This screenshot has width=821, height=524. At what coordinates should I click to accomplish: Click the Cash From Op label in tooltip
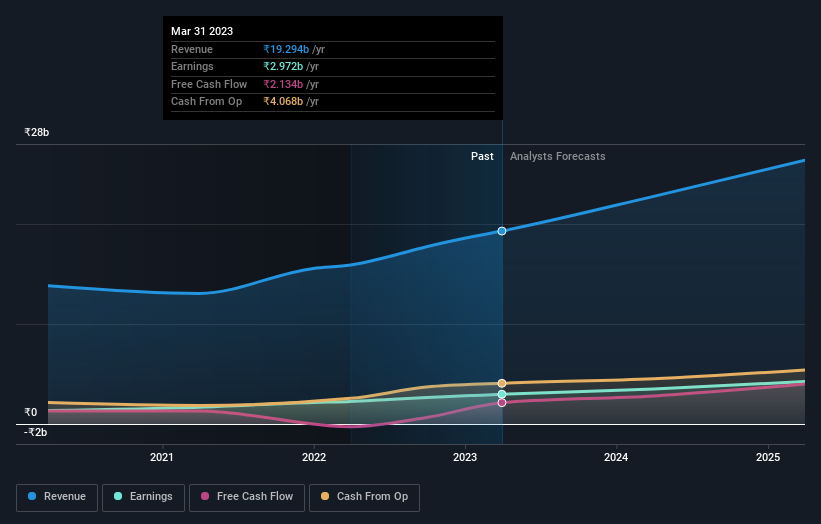pyautogui.click(x=206, y=102)
